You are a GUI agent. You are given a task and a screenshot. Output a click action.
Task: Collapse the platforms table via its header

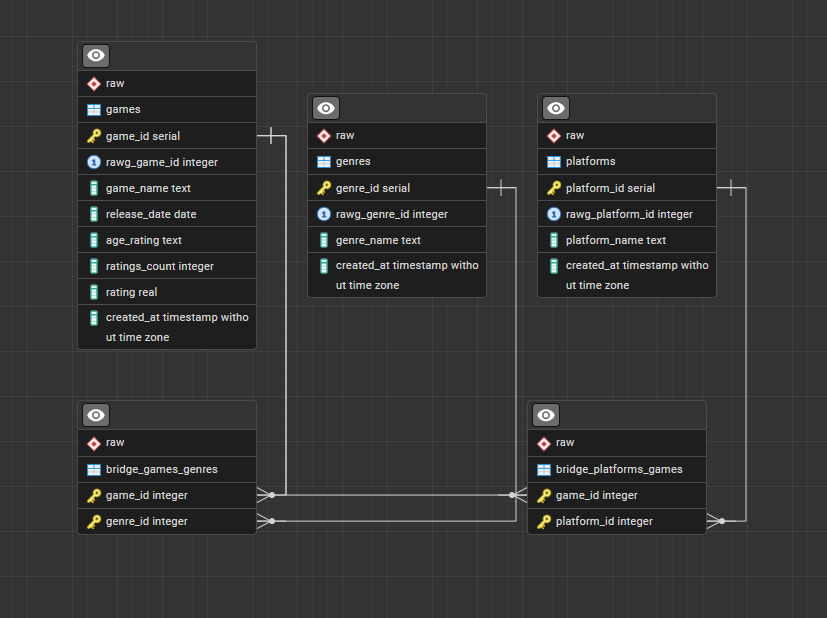555,107
